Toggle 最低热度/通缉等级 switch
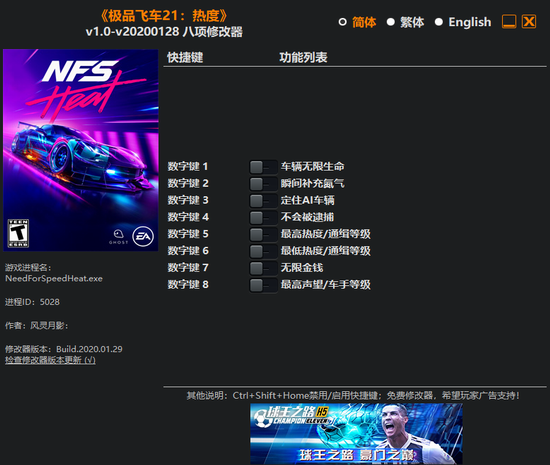 click(263, 251)
